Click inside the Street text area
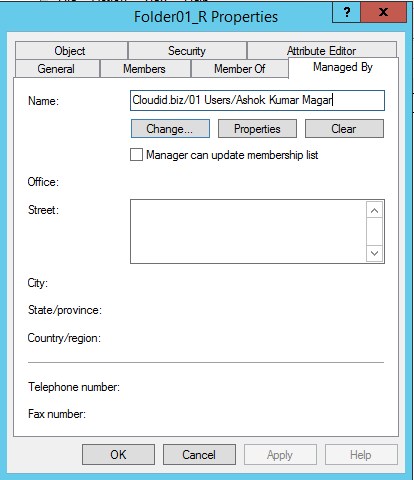This screenshot has height=480, width=414. (248, 232)
